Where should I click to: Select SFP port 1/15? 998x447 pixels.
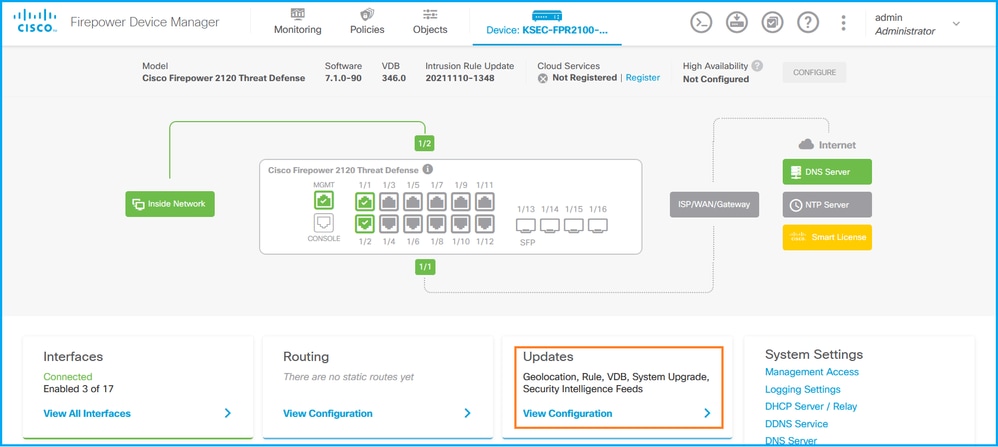pyautogui.click(x=574, y=224)
